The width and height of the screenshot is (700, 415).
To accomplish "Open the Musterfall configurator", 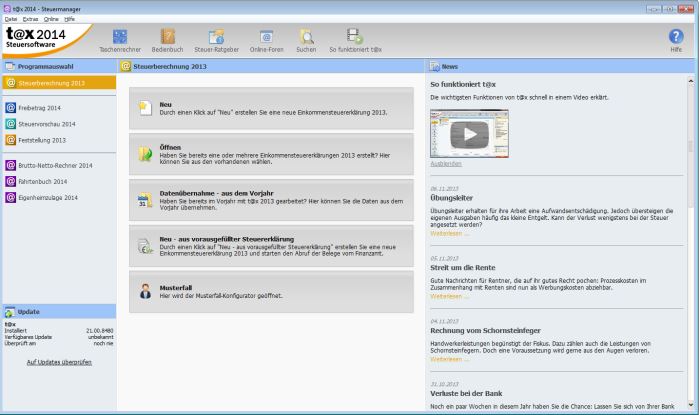I will [270, 291].
